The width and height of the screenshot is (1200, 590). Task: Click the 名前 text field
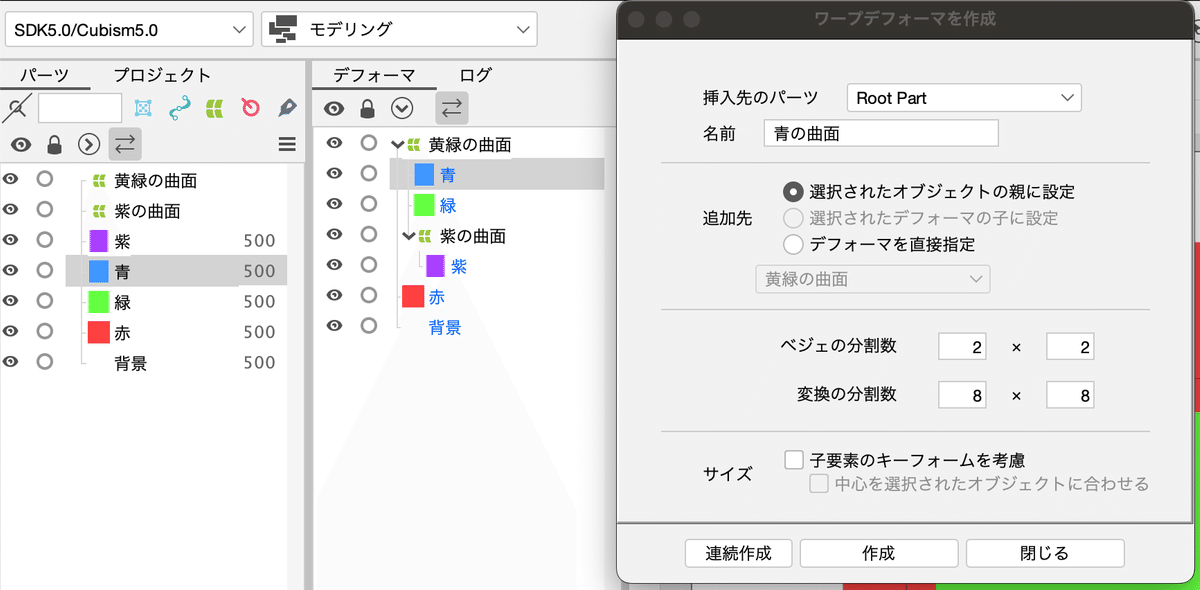click(880, 133)
